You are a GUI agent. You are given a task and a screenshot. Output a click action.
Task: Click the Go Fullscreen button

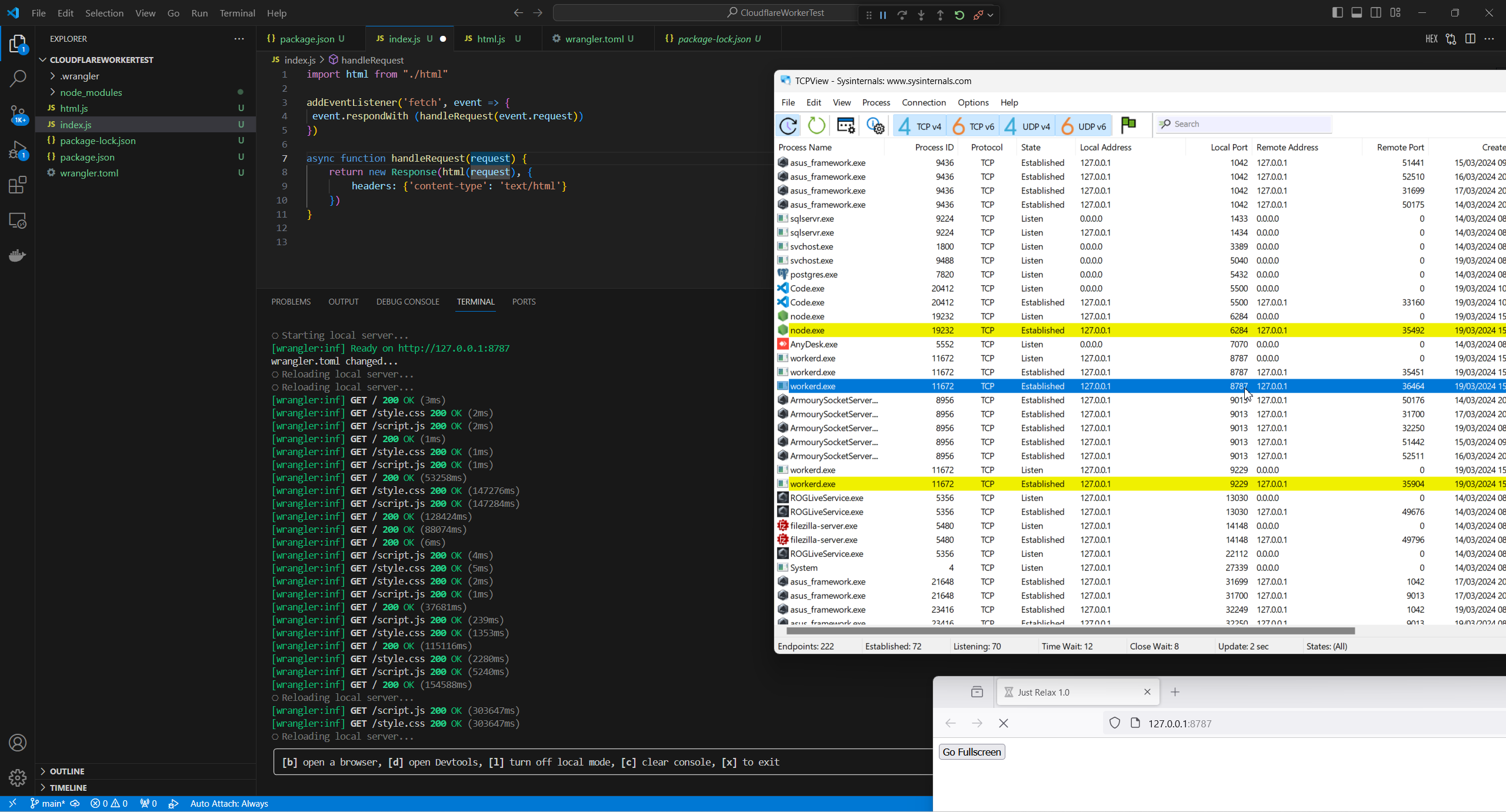(x=971, y=751)
